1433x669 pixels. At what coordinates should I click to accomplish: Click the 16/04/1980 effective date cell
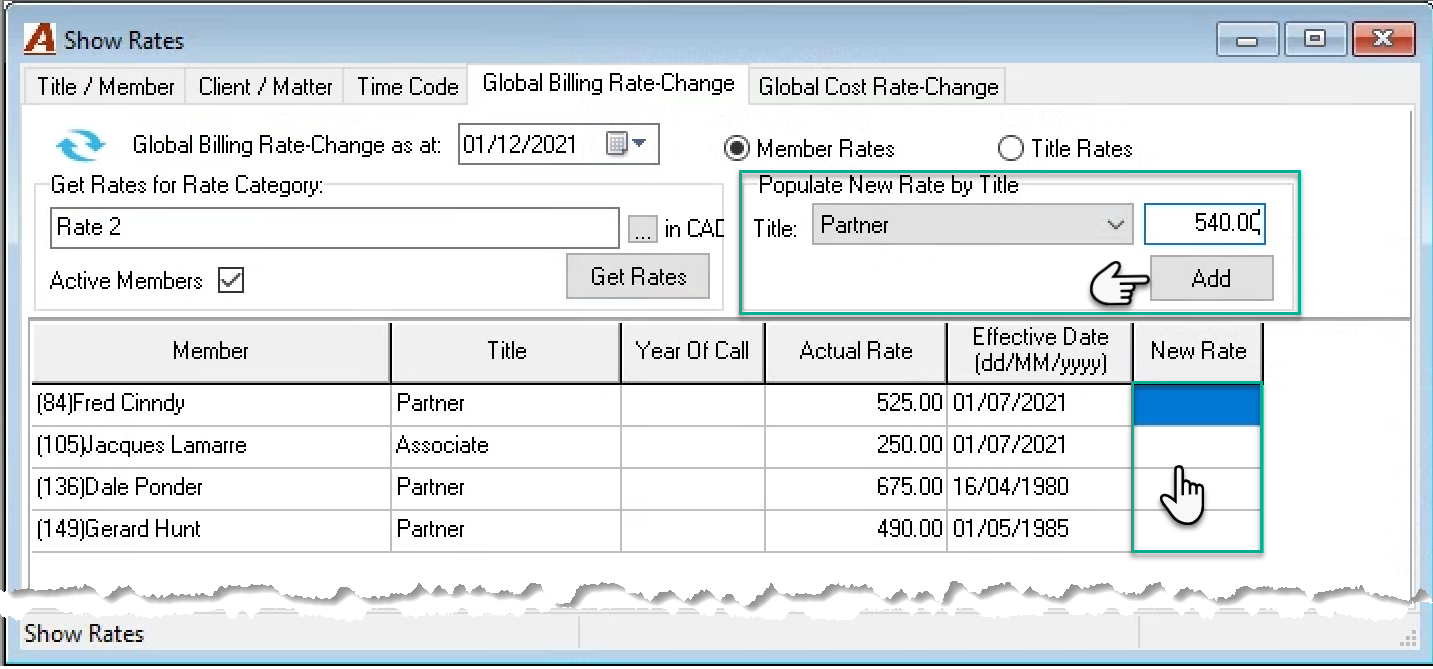click(1040, 488)
